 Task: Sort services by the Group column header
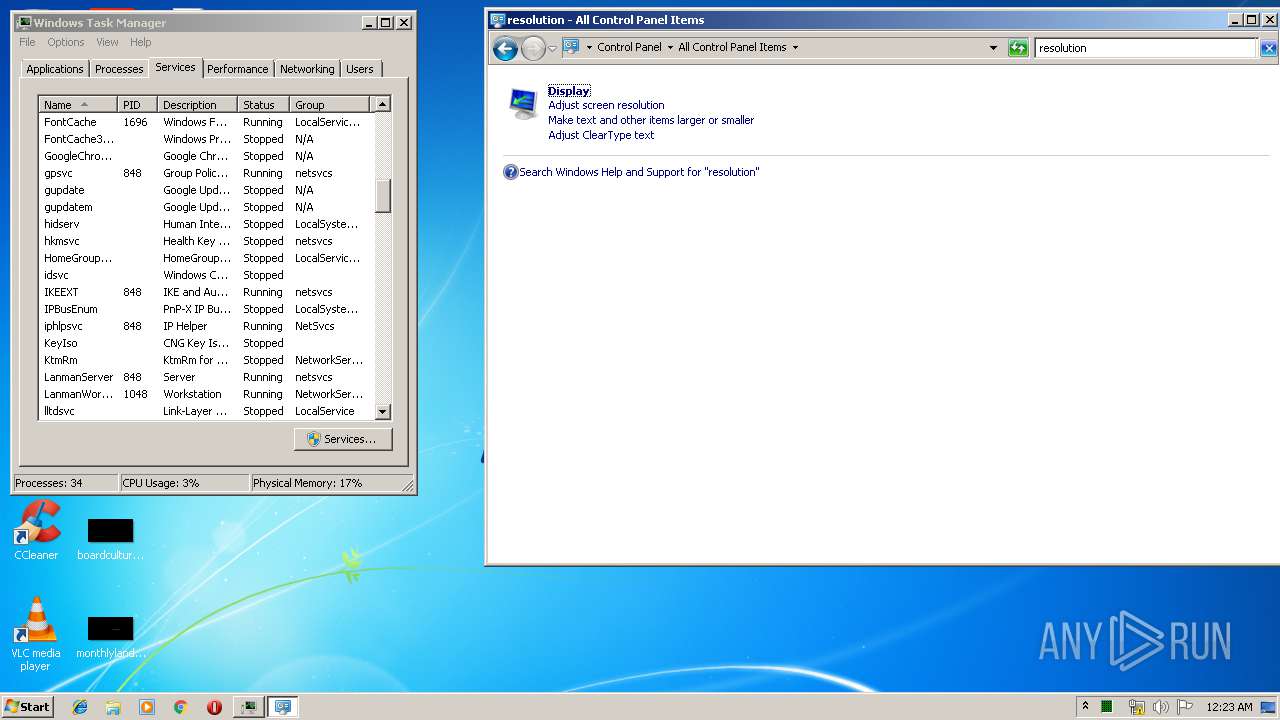tap(330, 105)
